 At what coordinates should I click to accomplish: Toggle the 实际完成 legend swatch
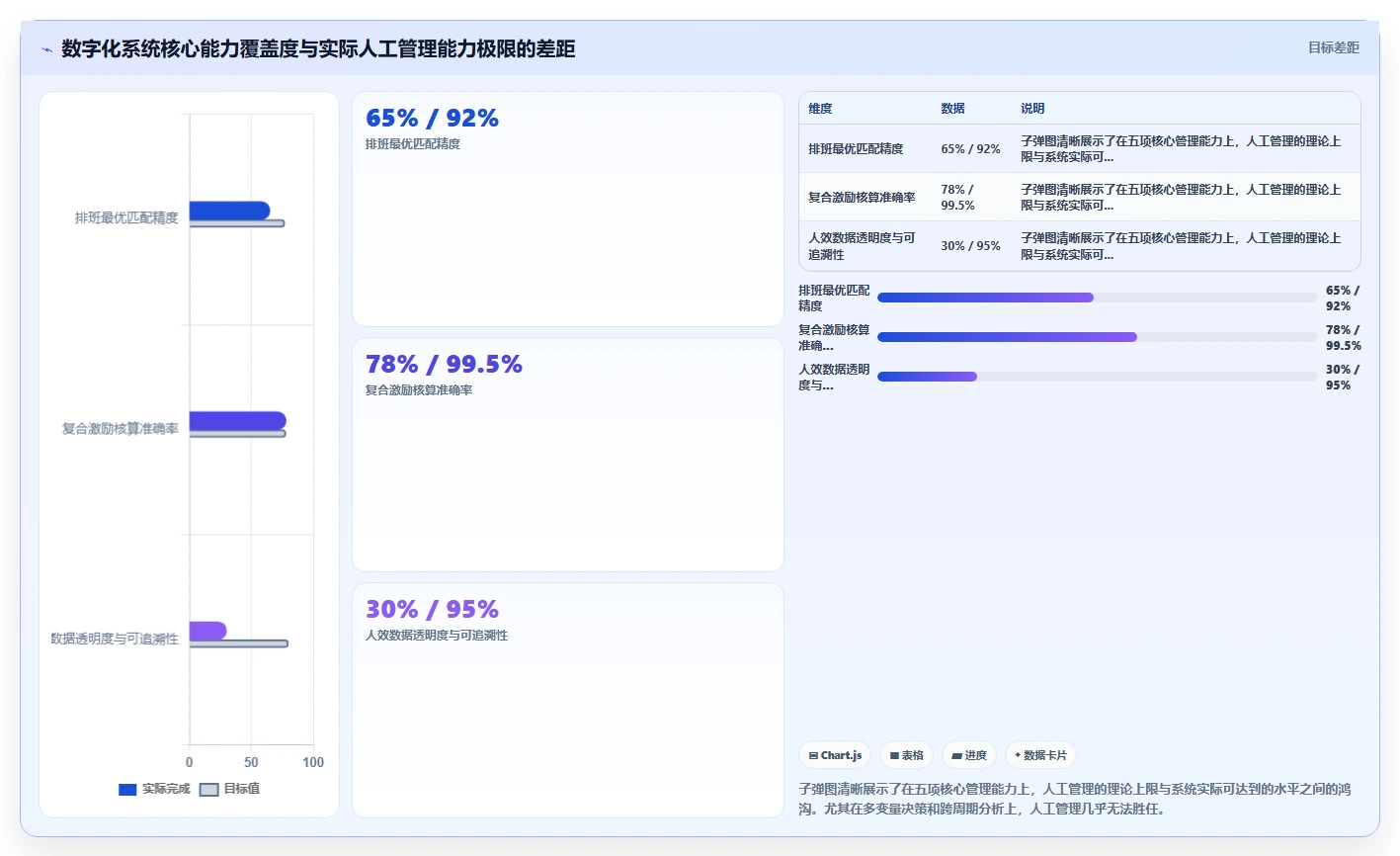(127, 789)
